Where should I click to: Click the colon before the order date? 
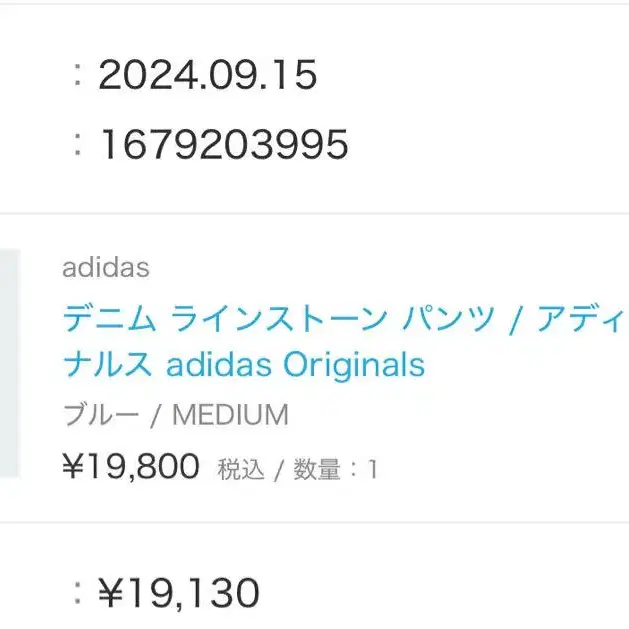tap(78, 76)
